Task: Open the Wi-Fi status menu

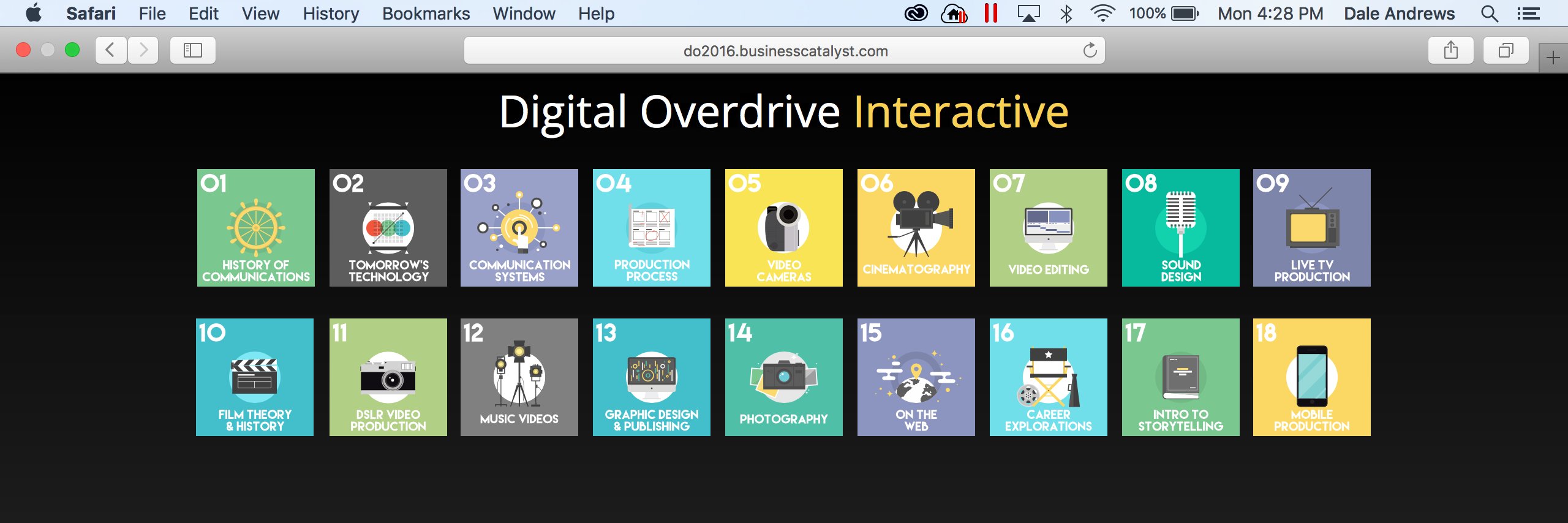Action: coord(1102,13)
